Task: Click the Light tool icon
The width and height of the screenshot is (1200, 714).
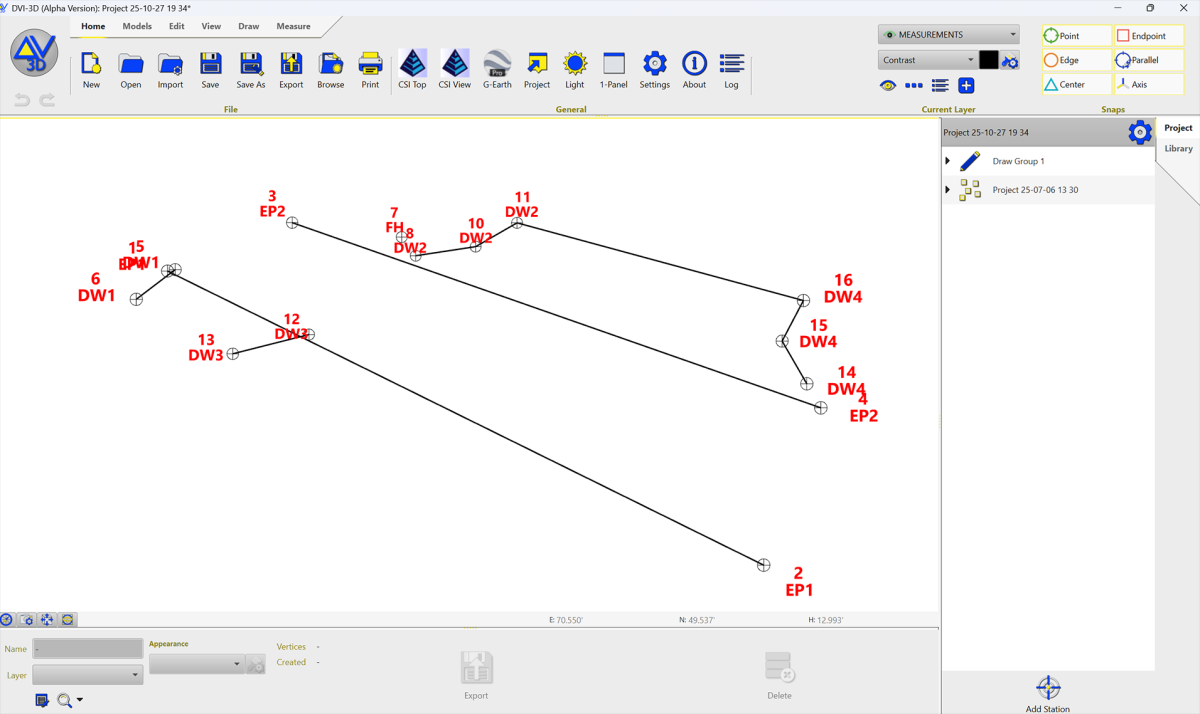Action: click(x=575, y=64)
